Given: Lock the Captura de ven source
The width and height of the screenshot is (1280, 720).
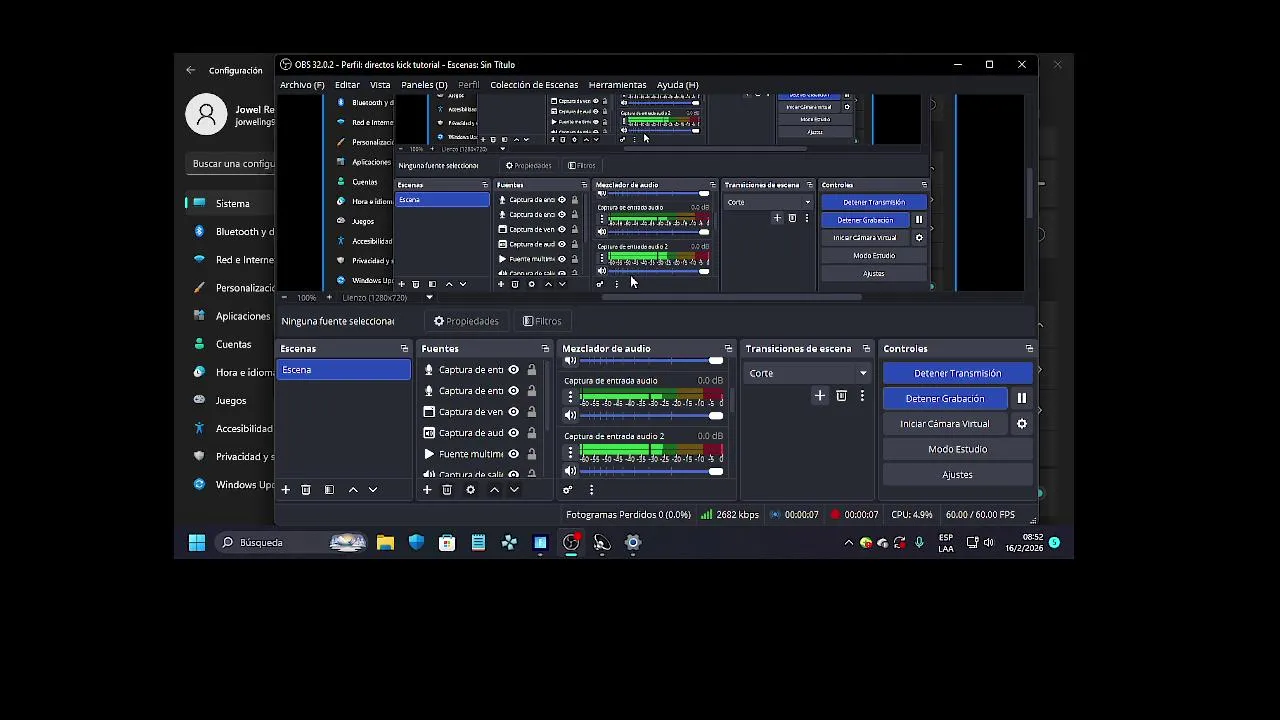Looking at the screenshot, I should pyautogui.click(x=532, y=412).
